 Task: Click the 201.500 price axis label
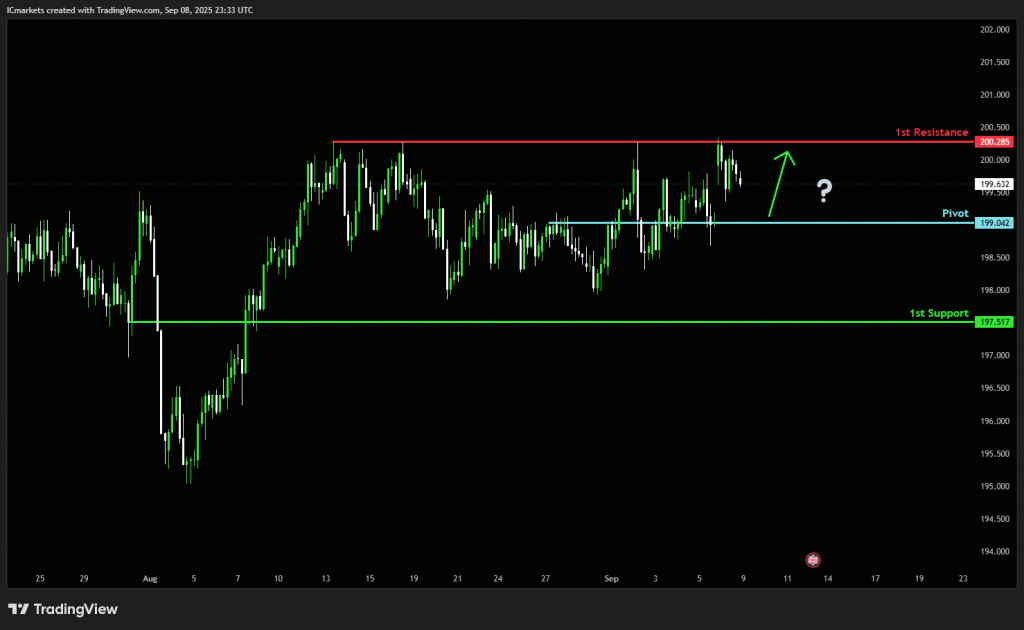point(995,62)
